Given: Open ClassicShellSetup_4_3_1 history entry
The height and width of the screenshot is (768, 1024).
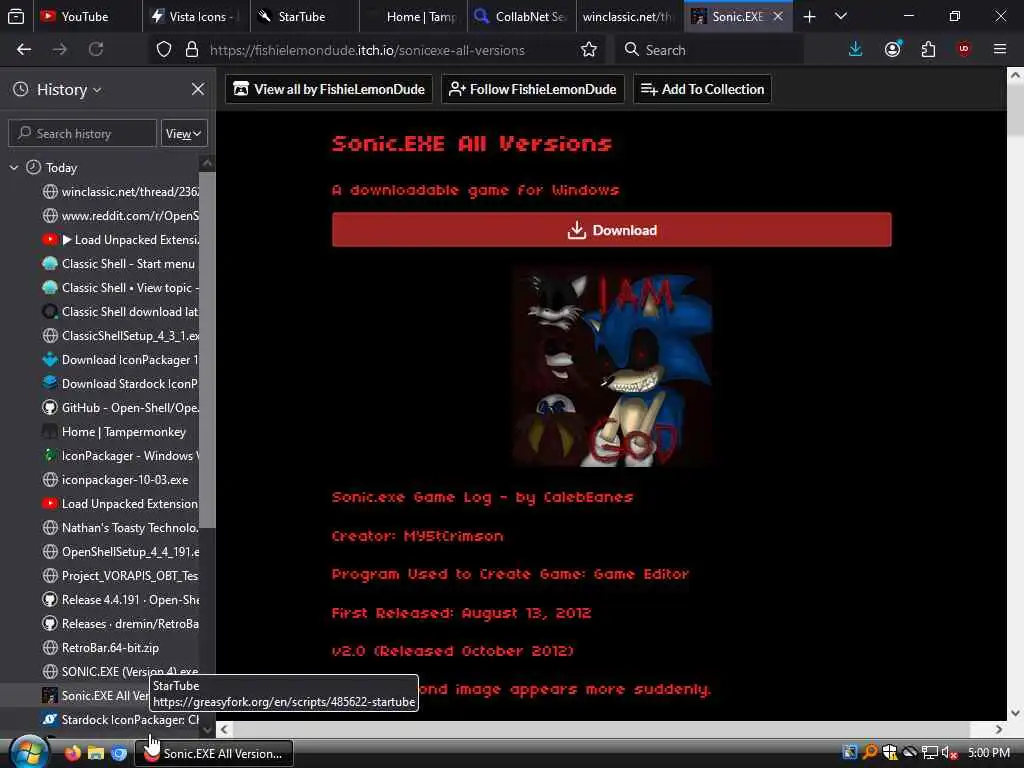Looking at the screenshot, I should (x=120, y=336).
